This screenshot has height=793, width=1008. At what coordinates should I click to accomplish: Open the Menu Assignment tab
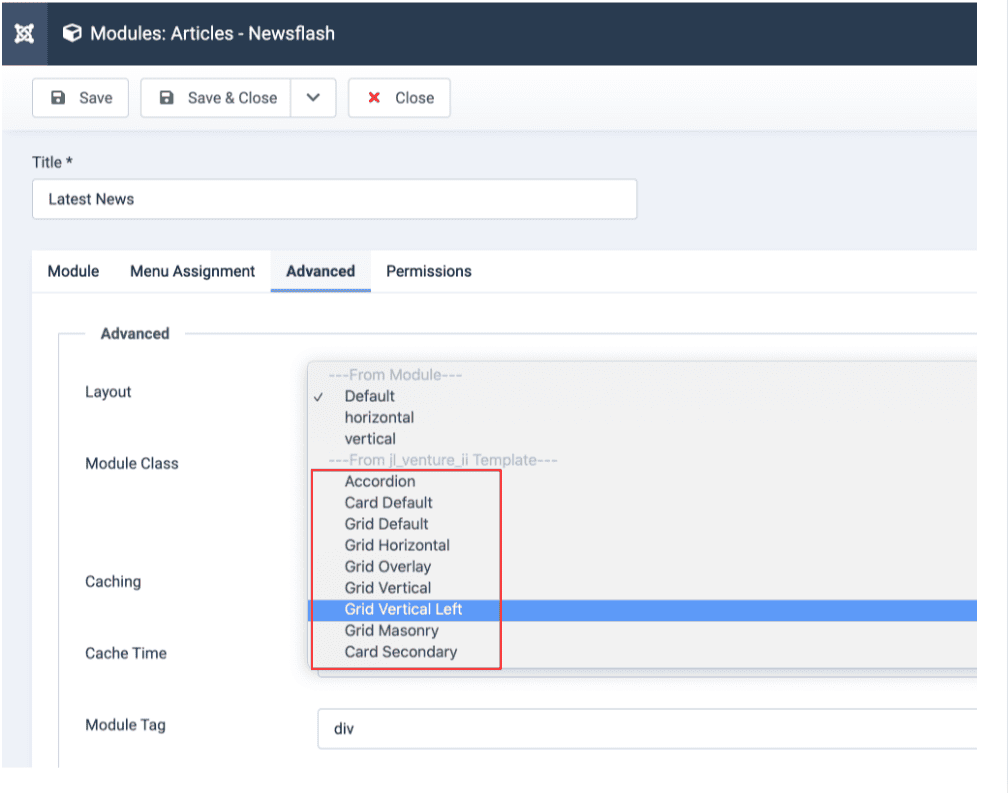pos(192,271)
